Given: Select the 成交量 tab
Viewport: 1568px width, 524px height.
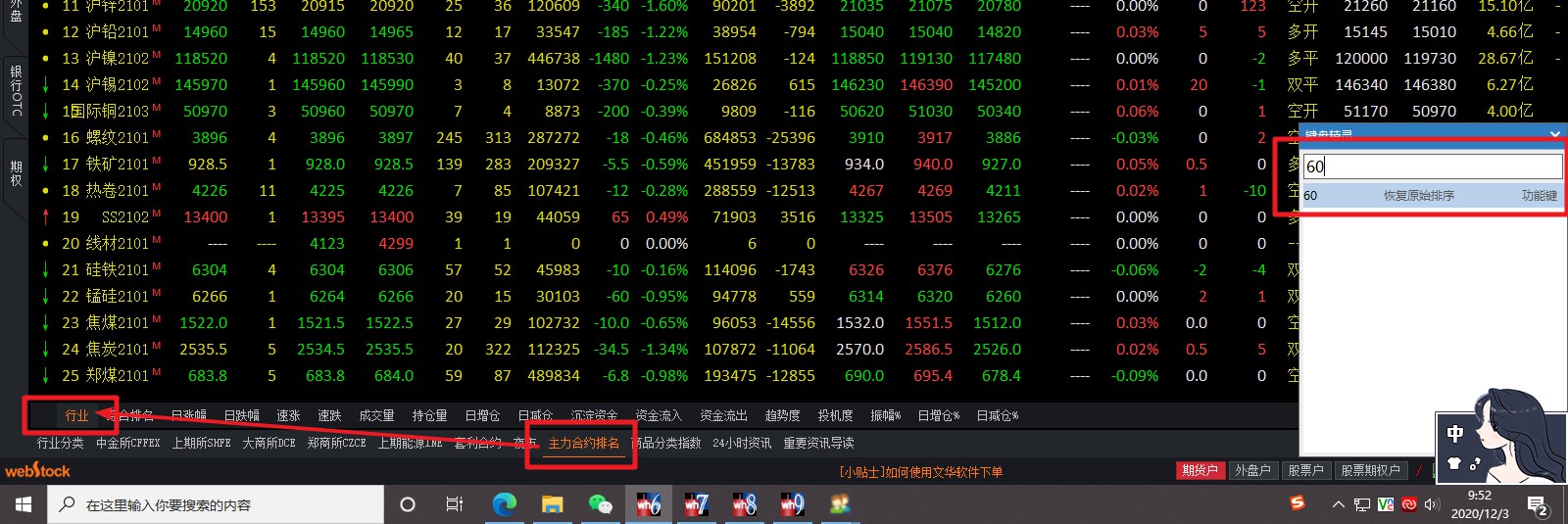Looking at the screenshot, I should [x=376, y=416].
